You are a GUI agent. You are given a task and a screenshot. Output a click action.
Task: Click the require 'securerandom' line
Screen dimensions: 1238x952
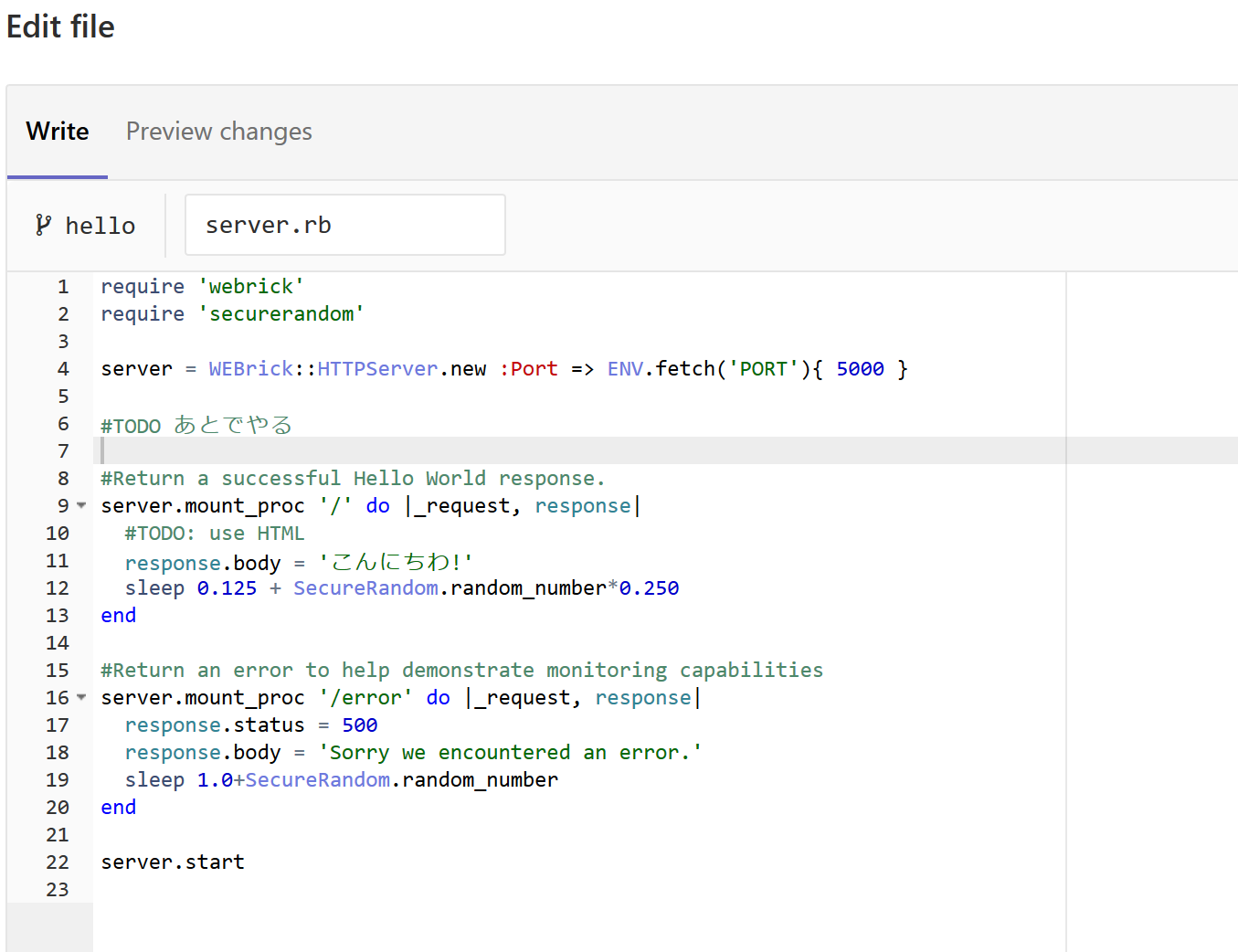(x=233, y=313)
